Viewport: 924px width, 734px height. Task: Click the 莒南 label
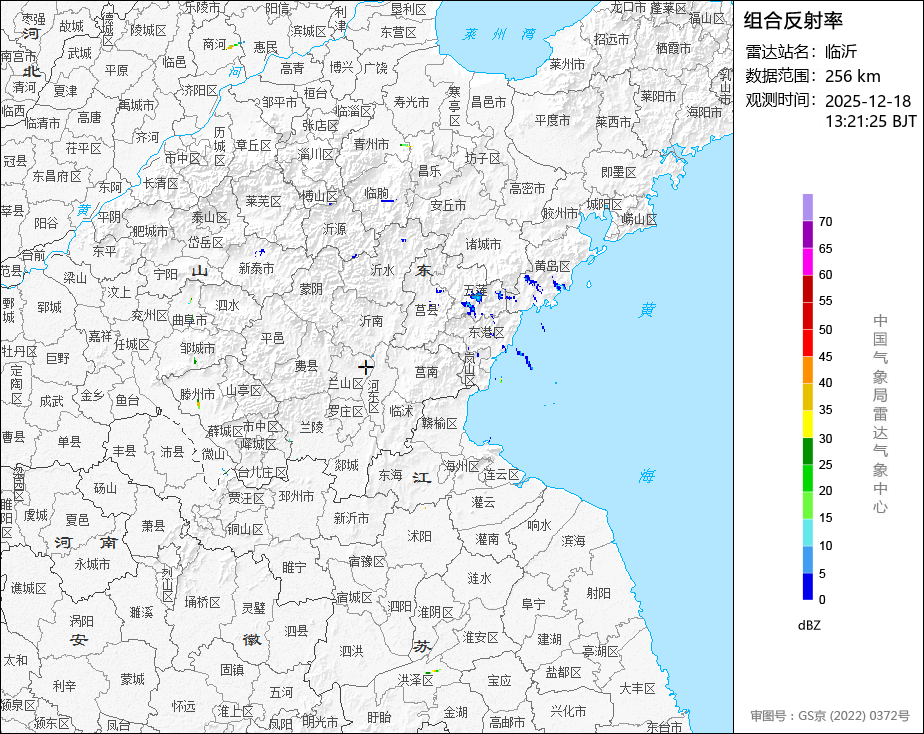pyautogui.click(x=426, y=372)
